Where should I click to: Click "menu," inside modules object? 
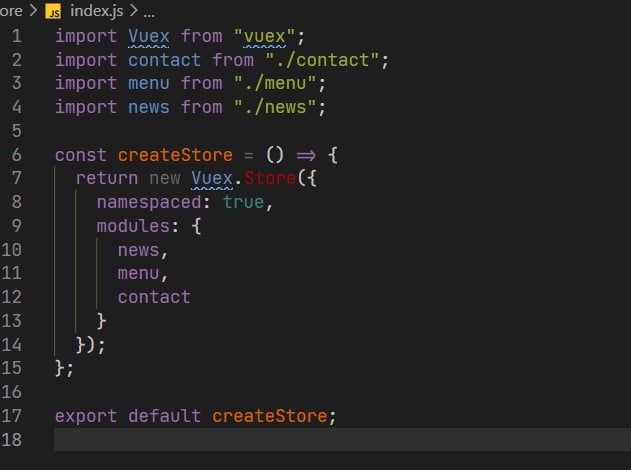142,273
